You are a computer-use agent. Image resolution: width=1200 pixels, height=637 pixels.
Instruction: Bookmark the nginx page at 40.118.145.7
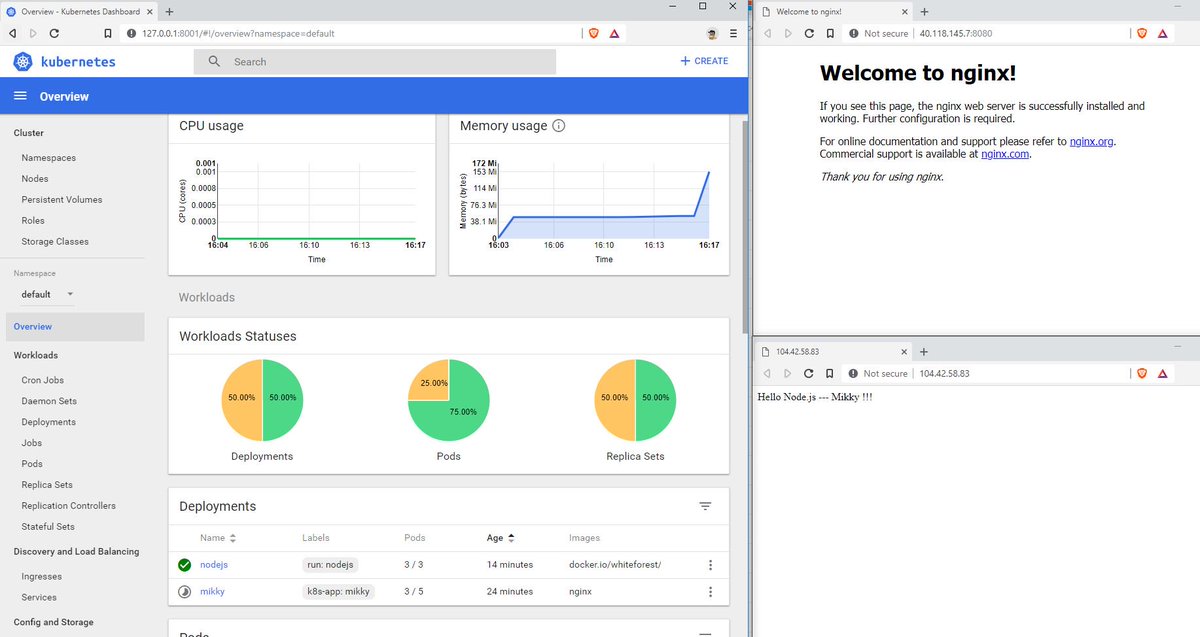point(830,33)
